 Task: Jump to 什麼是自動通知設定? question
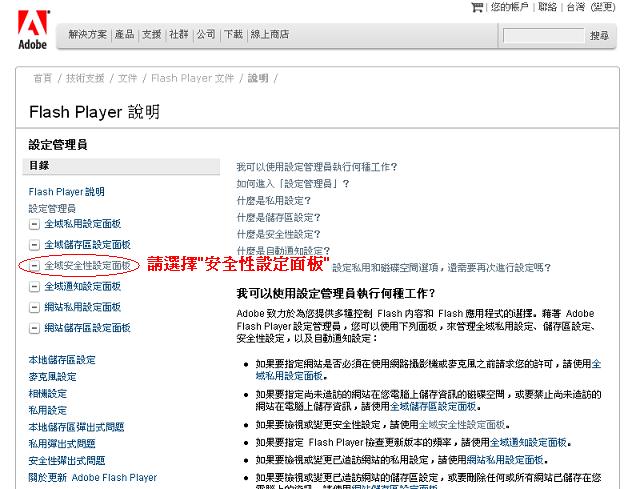pos(283,251)
